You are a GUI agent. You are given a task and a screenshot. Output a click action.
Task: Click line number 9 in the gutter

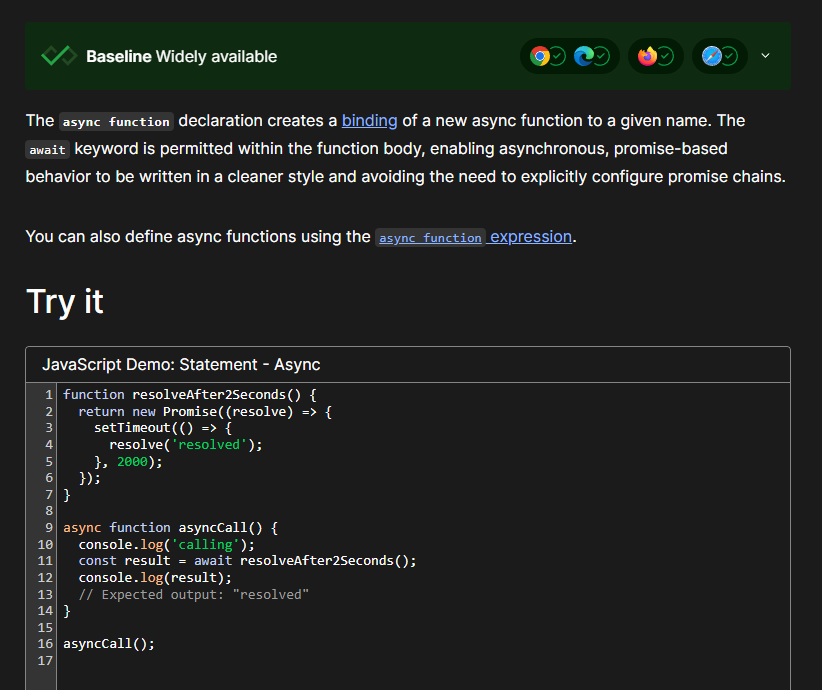(48, 527)
